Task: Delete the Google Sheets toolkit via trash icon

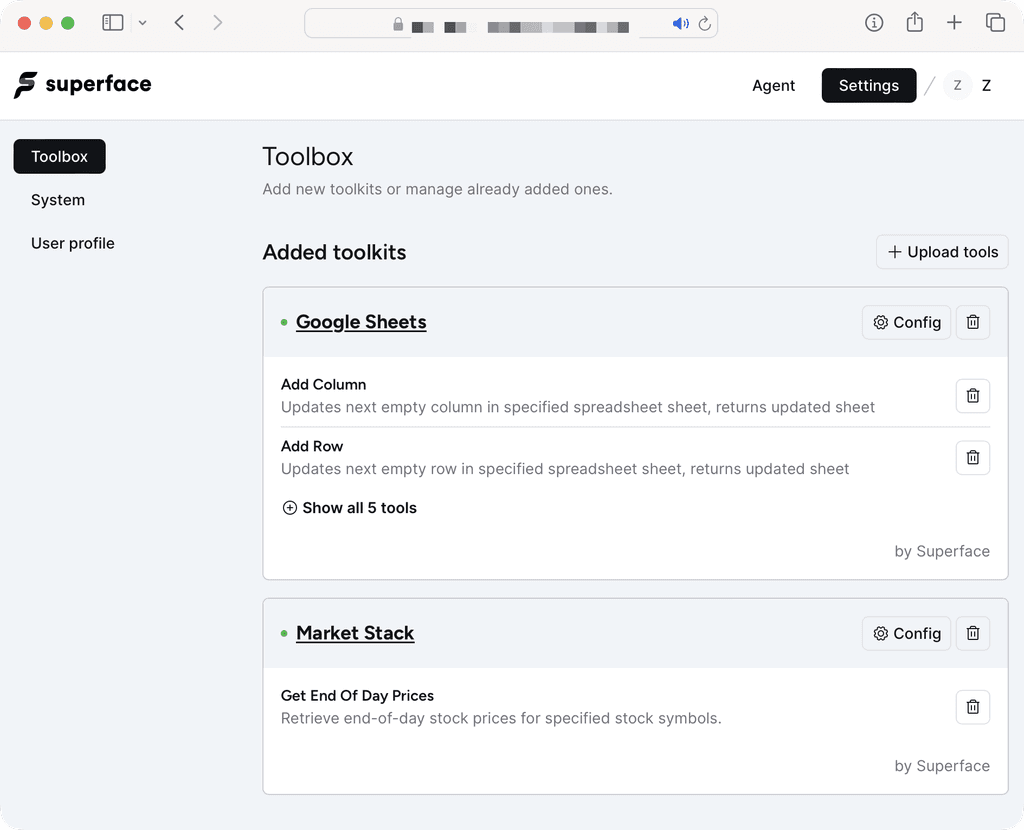Action: point(972,322)
